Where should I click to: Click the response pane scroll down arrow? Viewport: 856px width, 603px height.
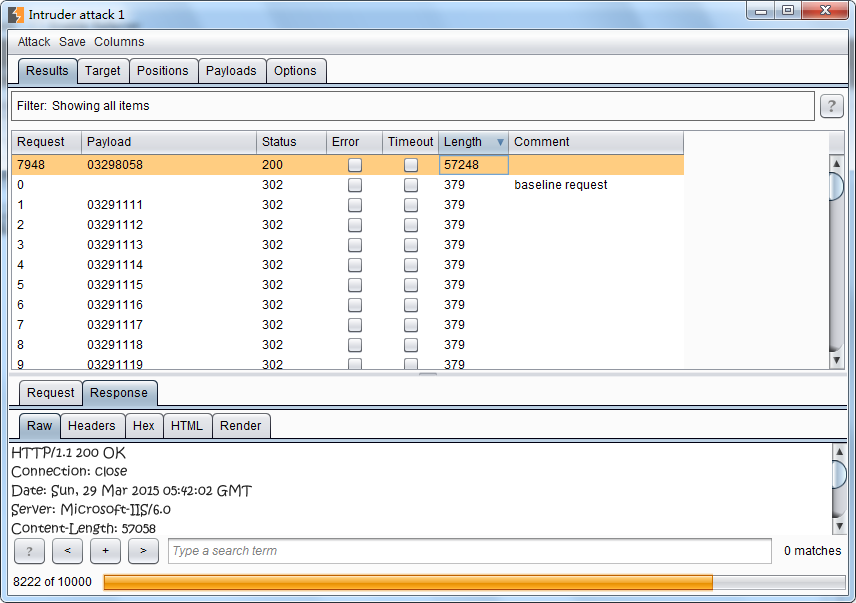pyautogui.click(x=839, y=526)
